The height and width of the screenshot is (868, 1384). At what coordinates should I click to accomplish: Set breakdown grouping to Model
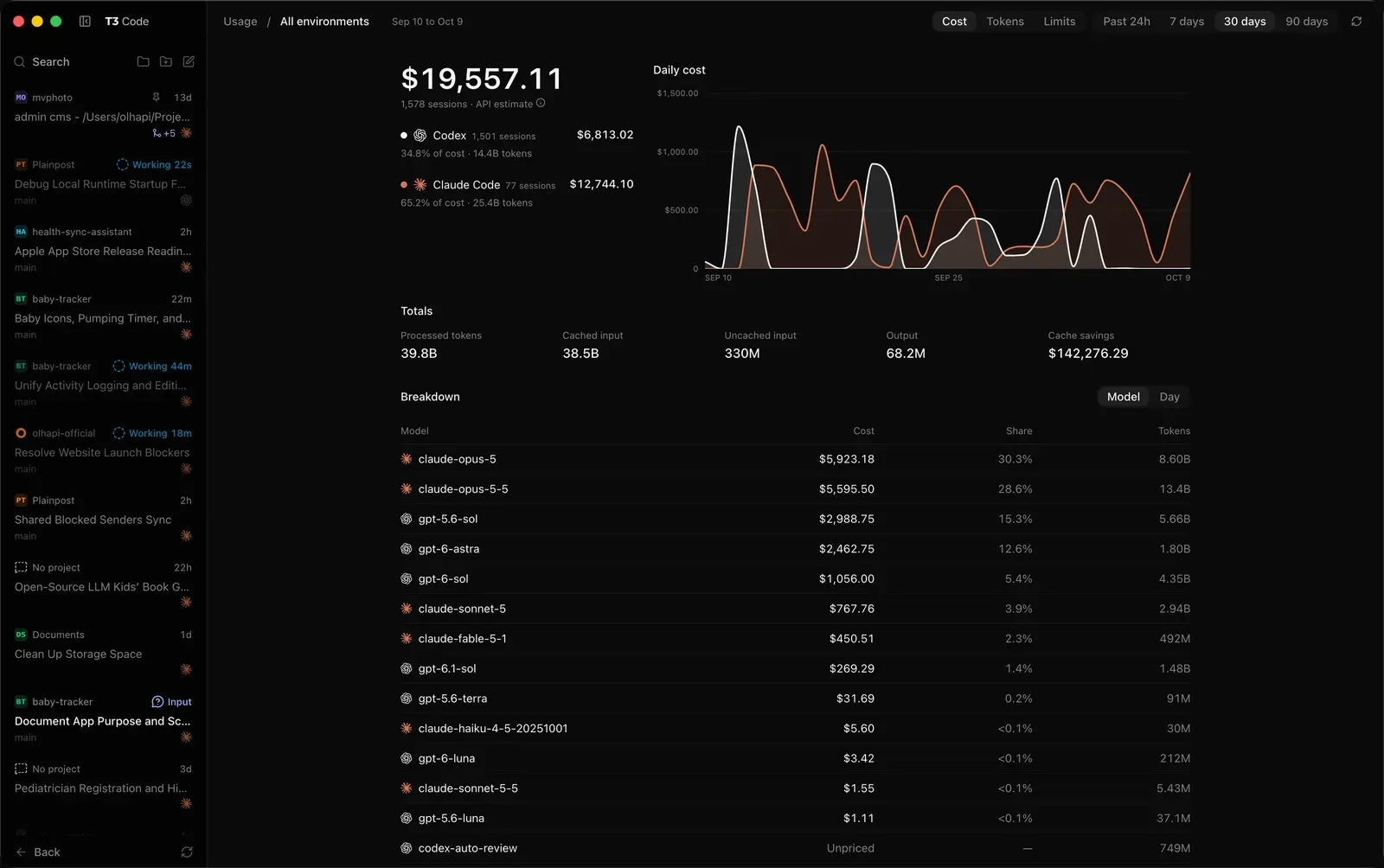click(1124, 397)
